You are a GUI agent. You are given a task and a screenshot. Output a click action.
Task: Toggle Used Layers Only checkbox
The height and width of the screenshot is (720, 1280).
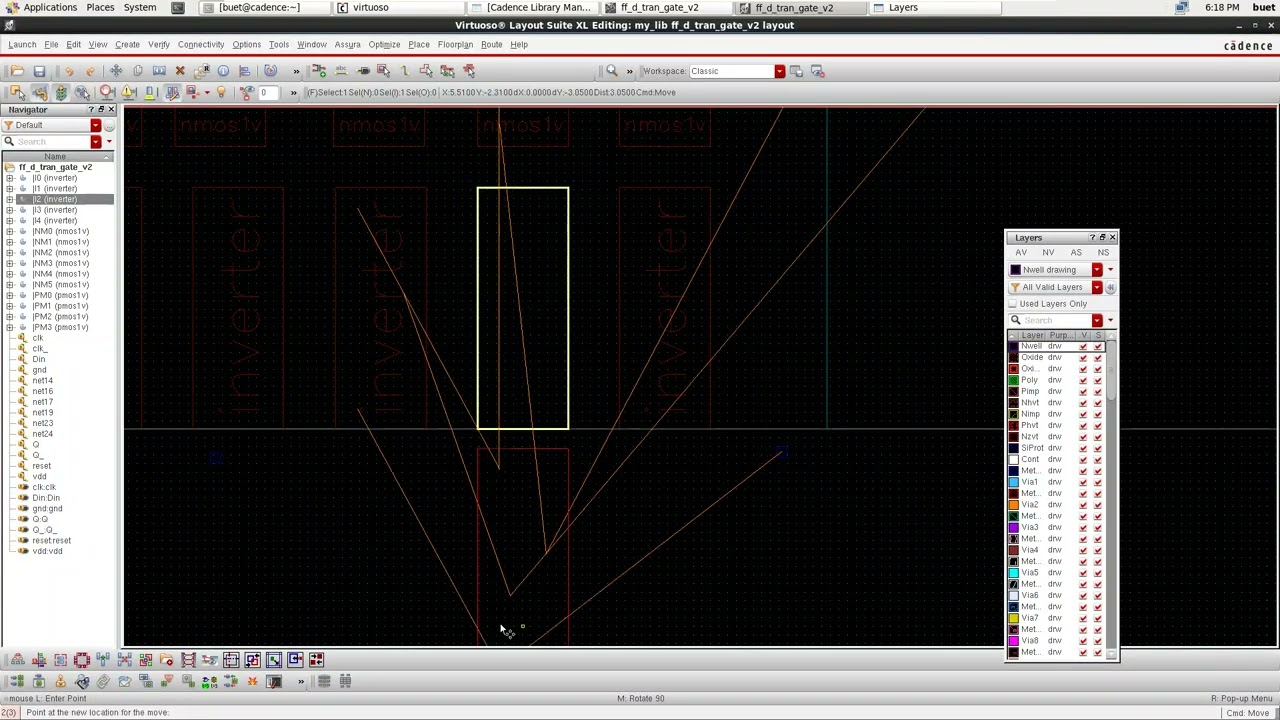(1013, 304)
